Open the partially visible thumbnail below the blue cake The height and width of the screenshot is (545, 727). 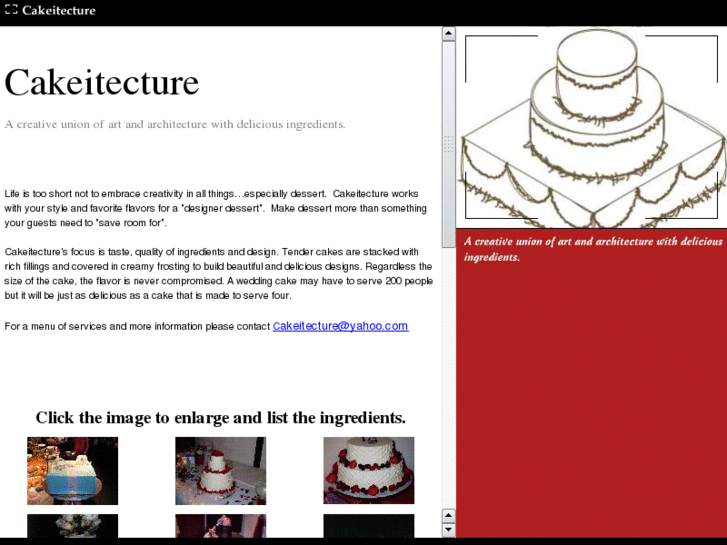(72, 526)
